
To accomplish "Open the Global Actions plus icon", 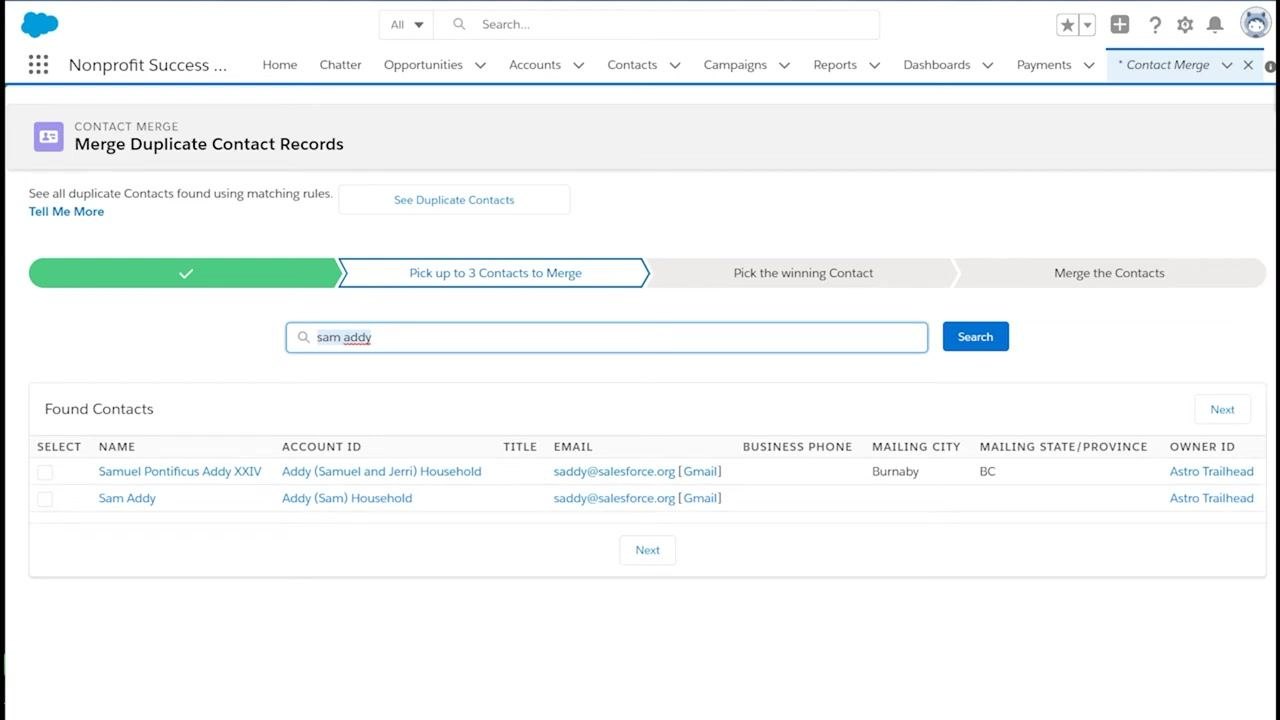I will (x=1120, y=25).
